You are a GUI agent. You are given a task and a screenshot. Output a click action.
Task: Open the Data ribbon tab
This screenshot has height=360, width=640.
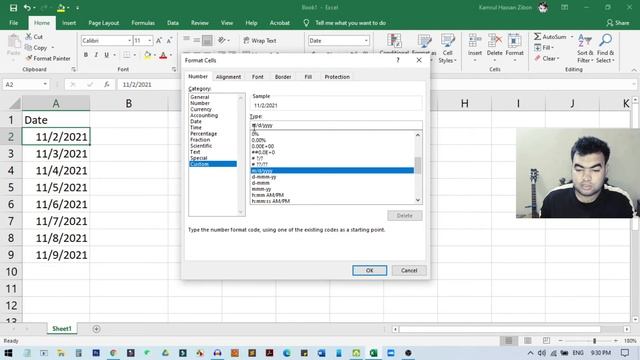[x=173, y=23]
